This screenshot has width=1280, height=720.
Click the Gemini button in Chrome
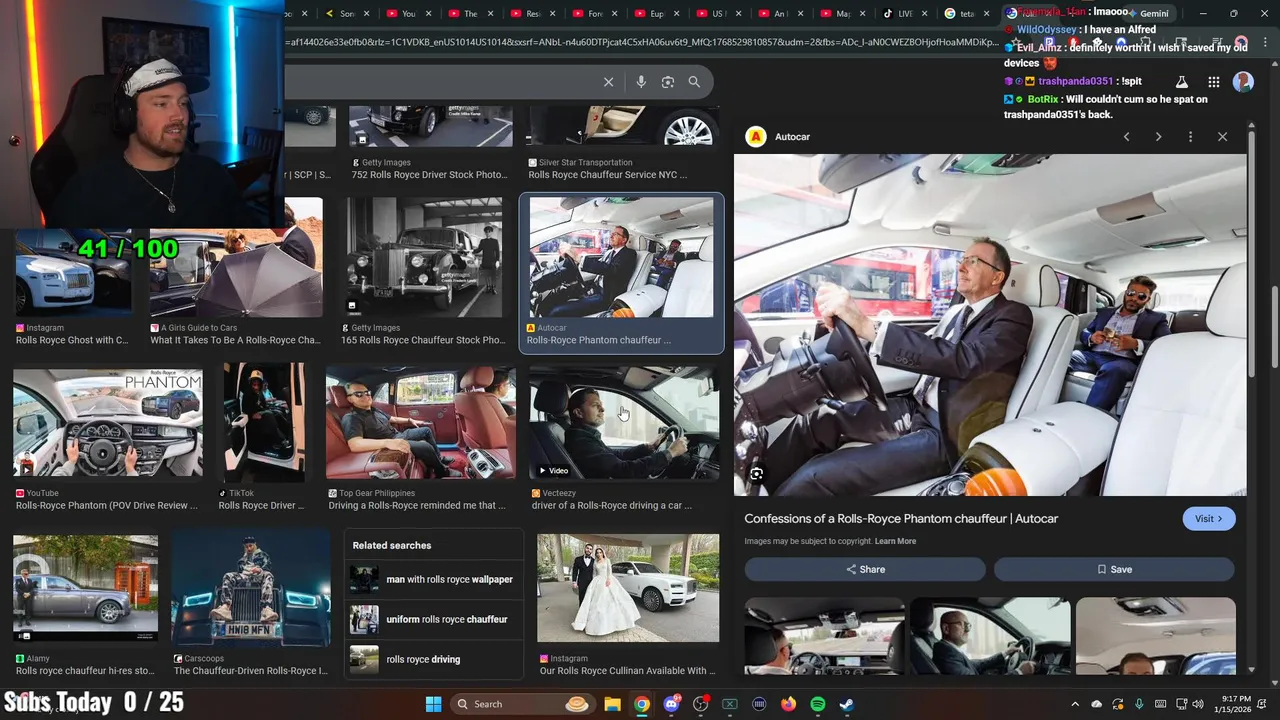pyautogui.click(x=1148, y=13)
